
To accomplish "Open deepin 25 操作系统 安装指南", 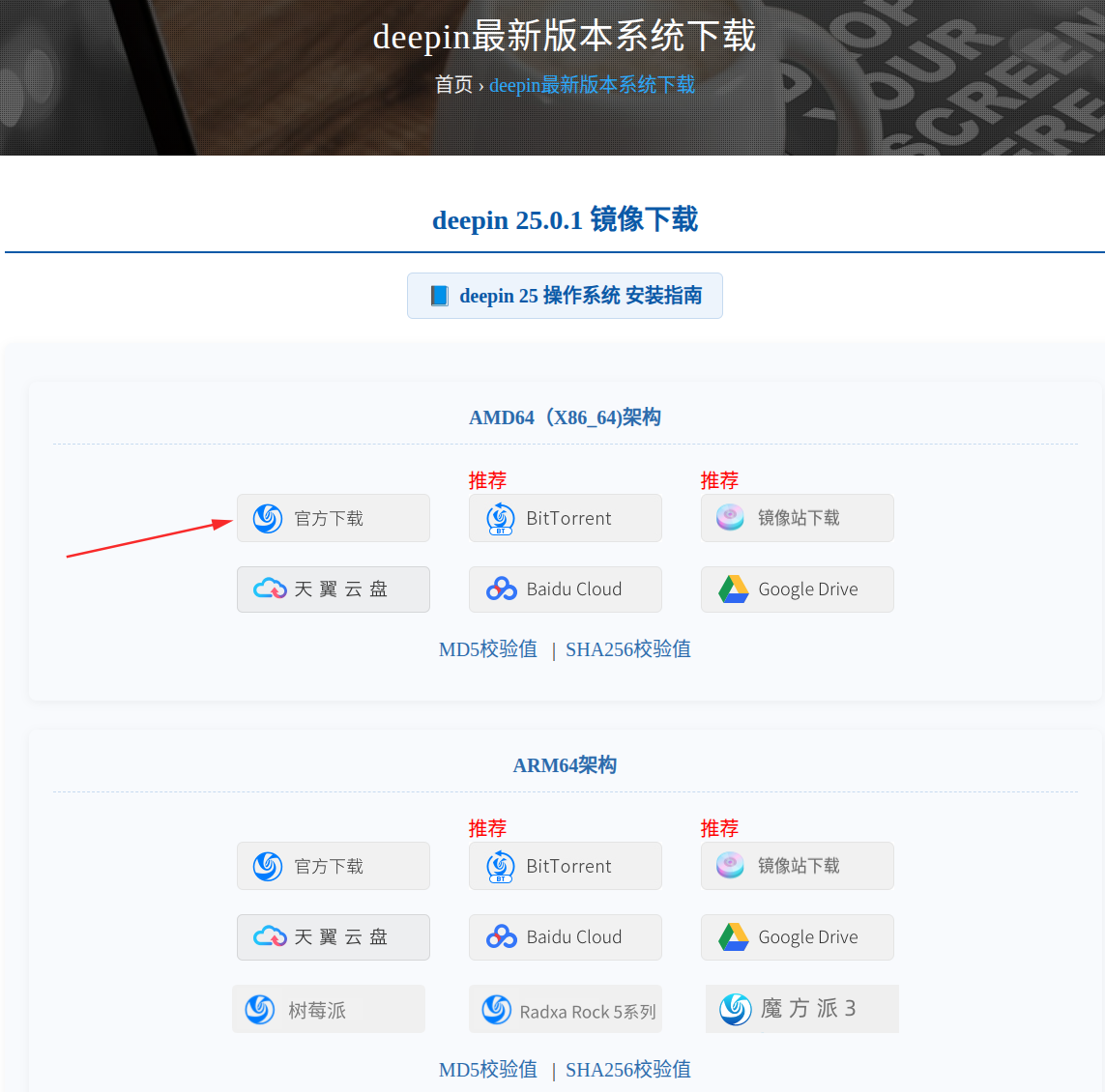I will coord(566,296).
